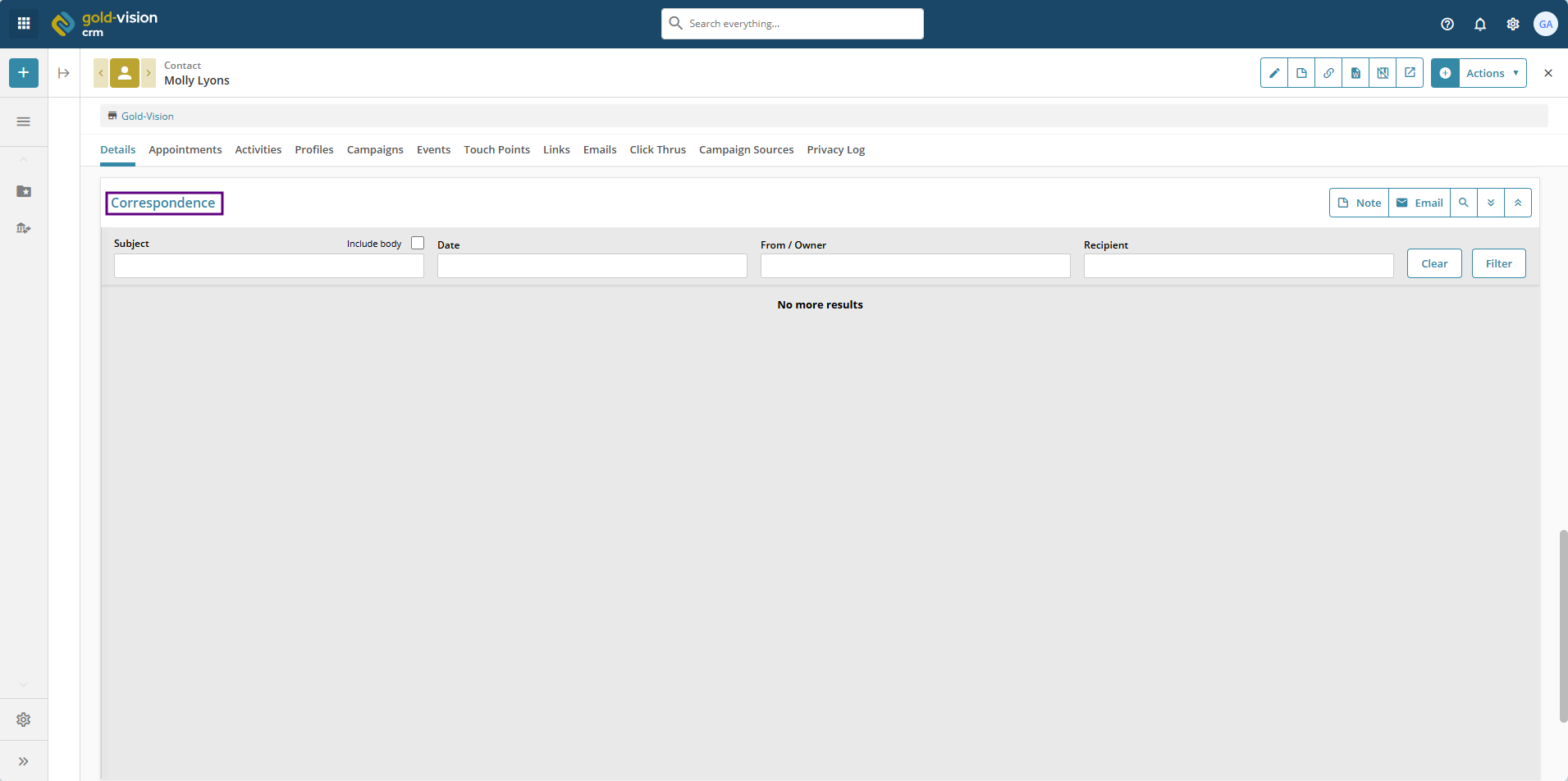Image resolution: width=1568 pixels, height=781 pixels.
Task: Click the search icon in Correspondence
Action: pyautogui.click(x=1464, y=203)
